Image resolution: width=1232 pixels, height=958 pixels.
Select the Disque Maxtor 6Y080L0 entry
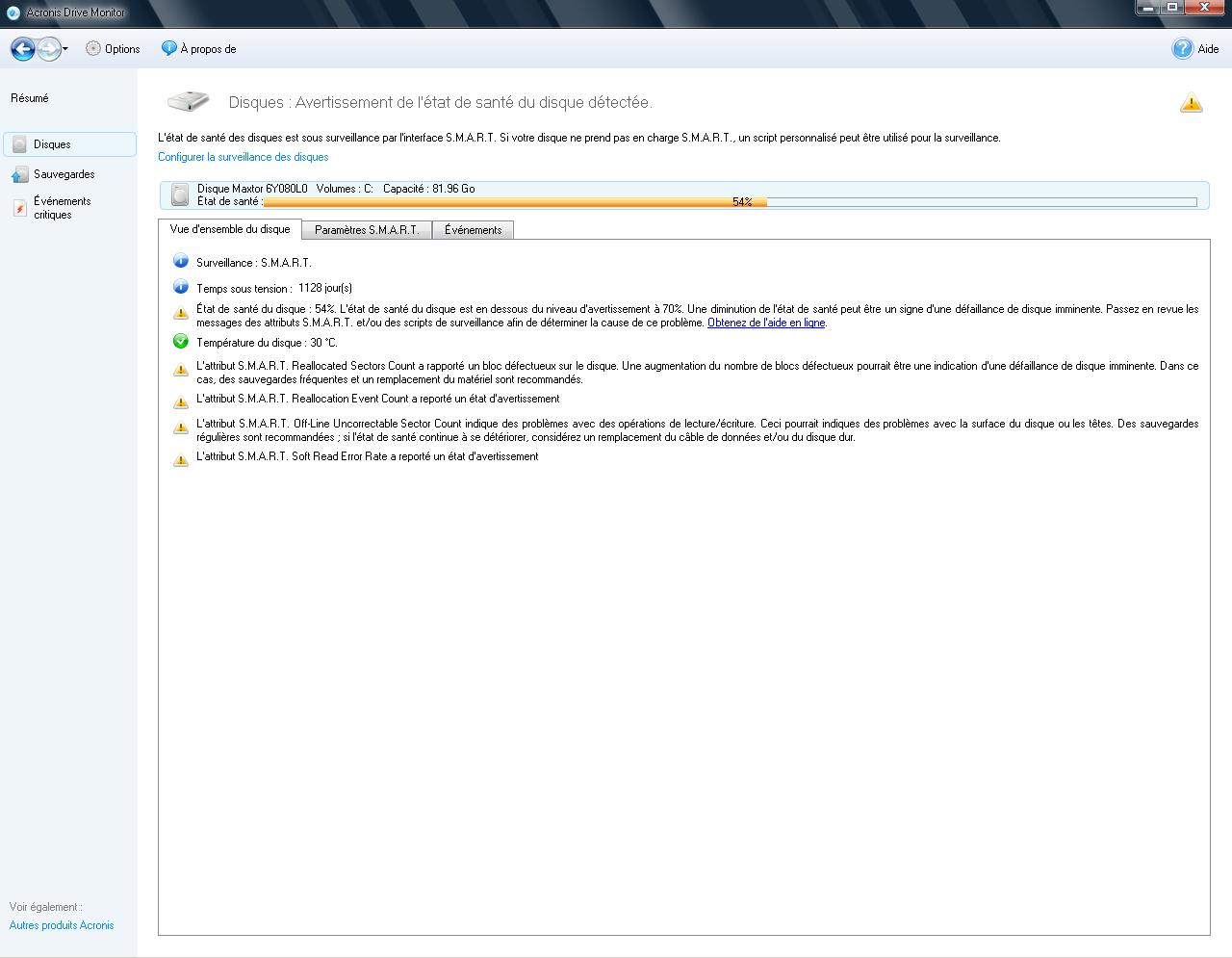pos(684,195)
